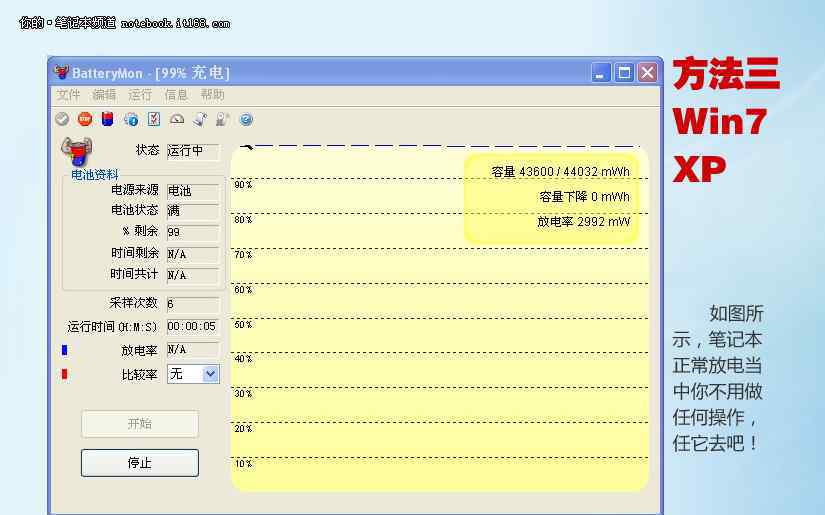Expand the 比较率 dropdown list
The image size is (825, 515).
210,374
